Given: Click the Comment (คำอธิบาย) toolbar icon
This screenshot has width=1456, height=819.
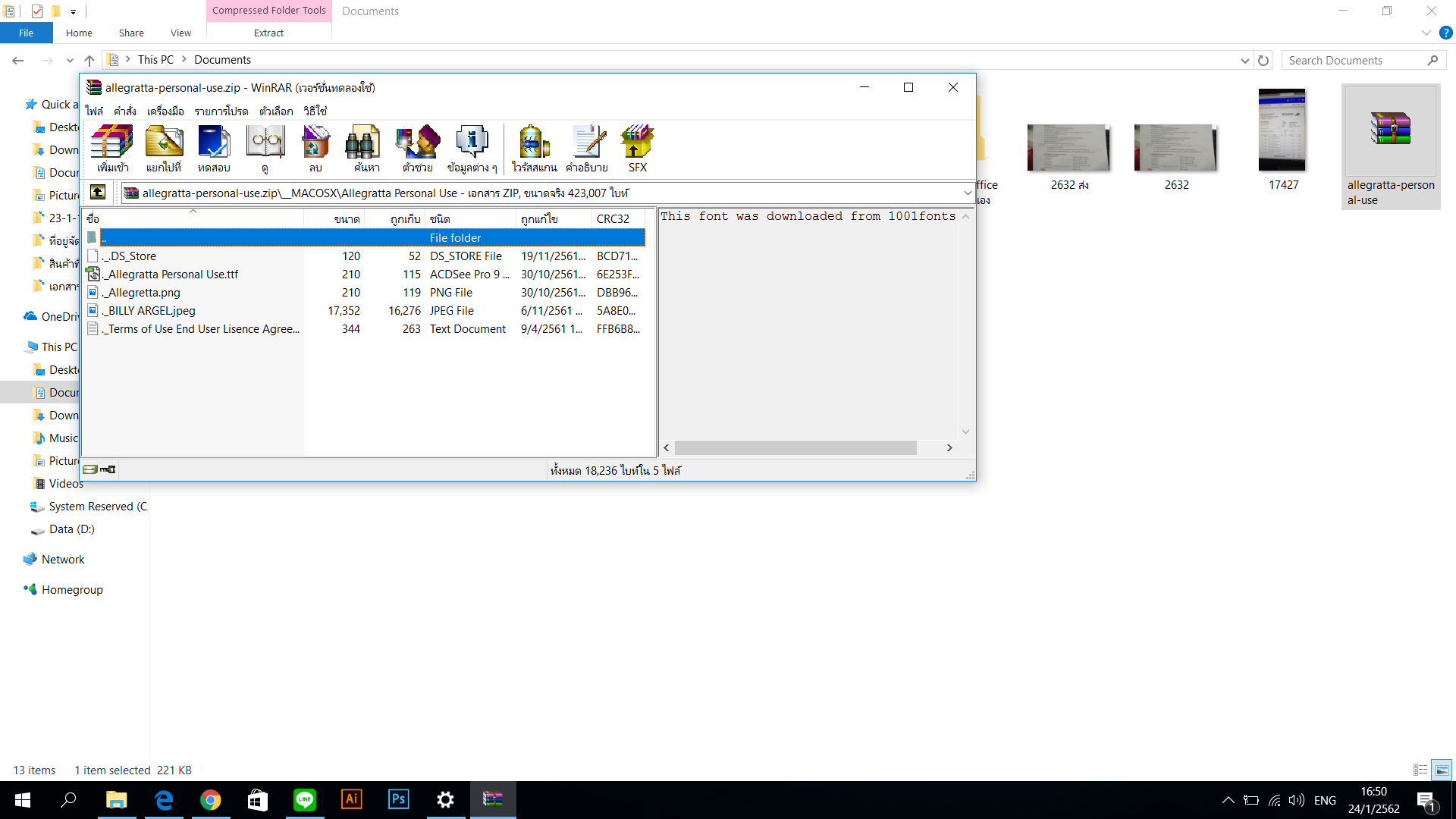Looking at the screenshot, I should [x=587, y=149].
